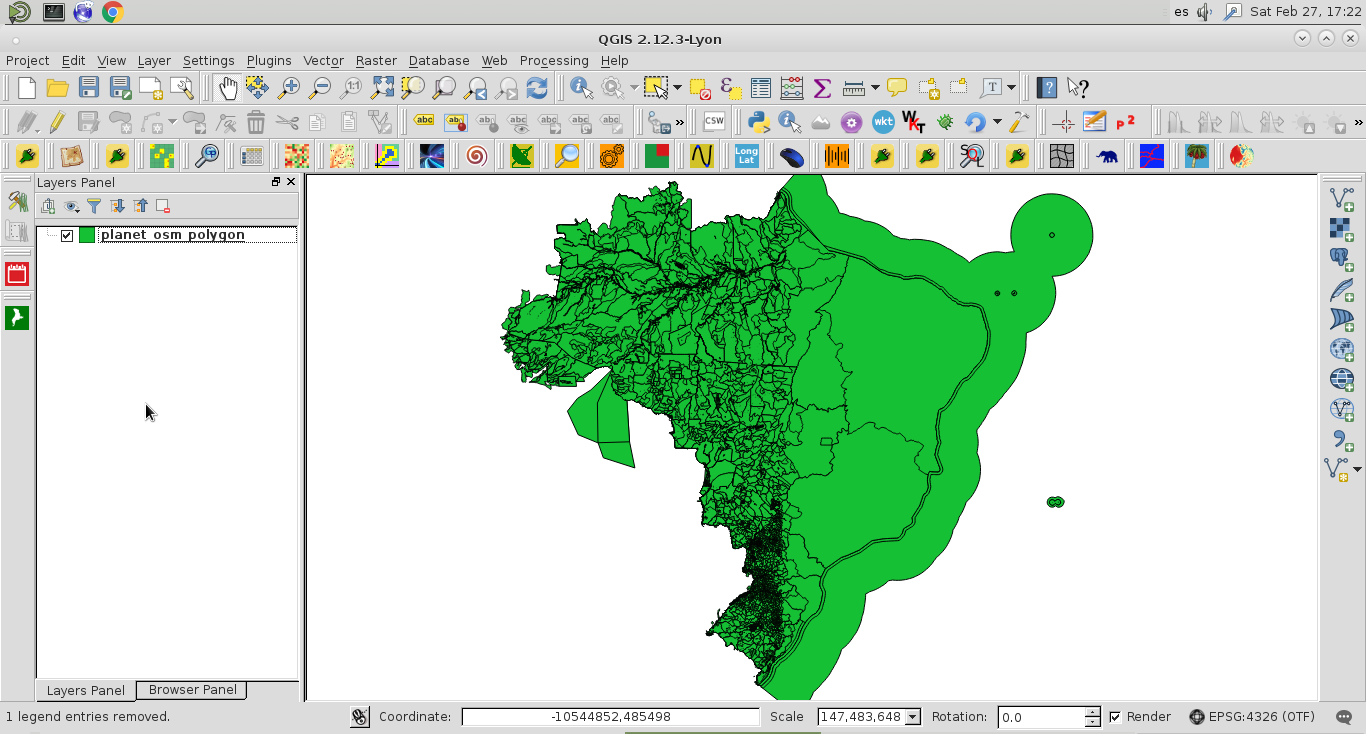The image size is (1366, 734).
Task: Click the green bug plugin icon
Action: click(945, 122)
